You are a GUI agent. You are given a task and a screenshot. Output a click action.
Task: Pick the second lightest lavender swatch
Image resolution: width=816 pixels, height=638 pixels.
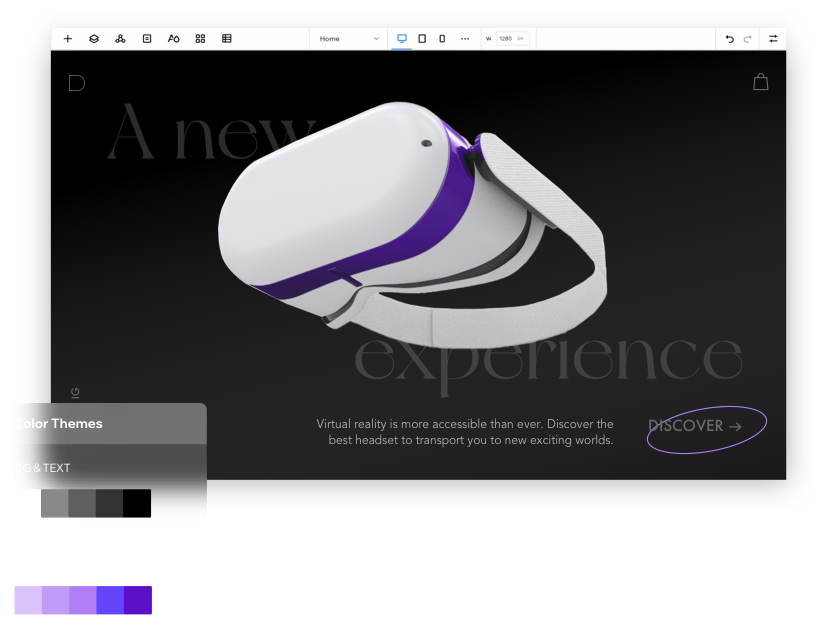pyautogui.click(x=56, y=600)
